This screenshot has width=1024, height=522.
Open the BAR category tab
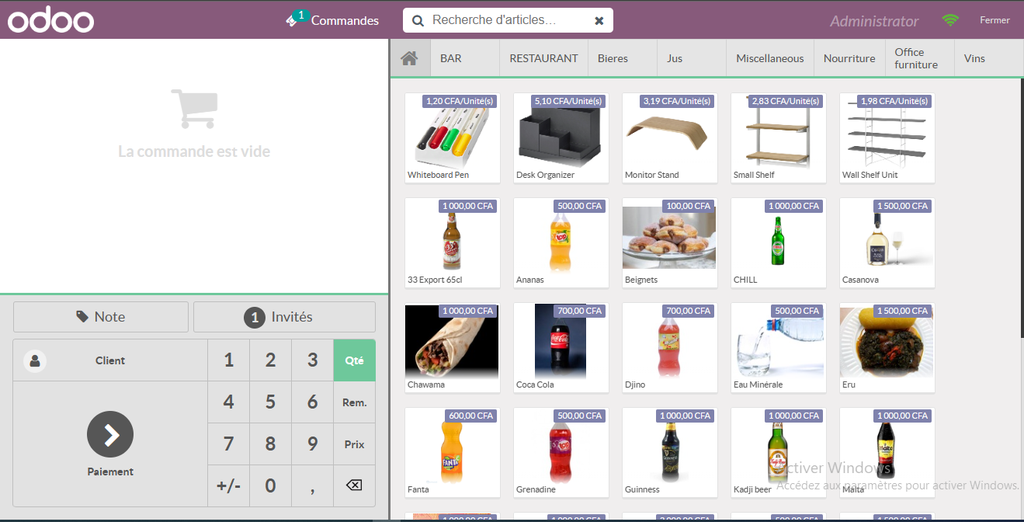click(x=465, y=58)
